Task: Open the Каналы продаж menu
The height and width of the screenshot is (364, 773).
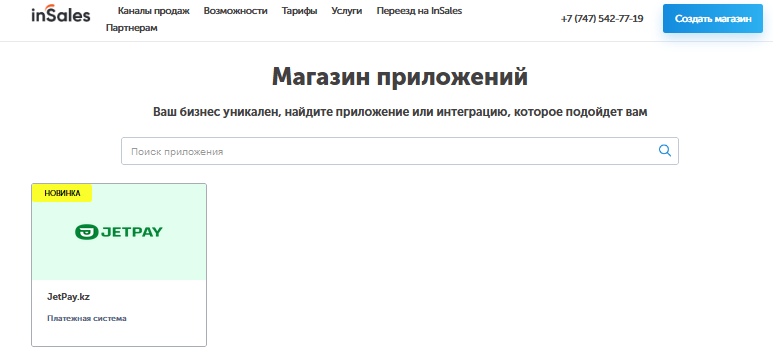Action: tap(153, 11)
